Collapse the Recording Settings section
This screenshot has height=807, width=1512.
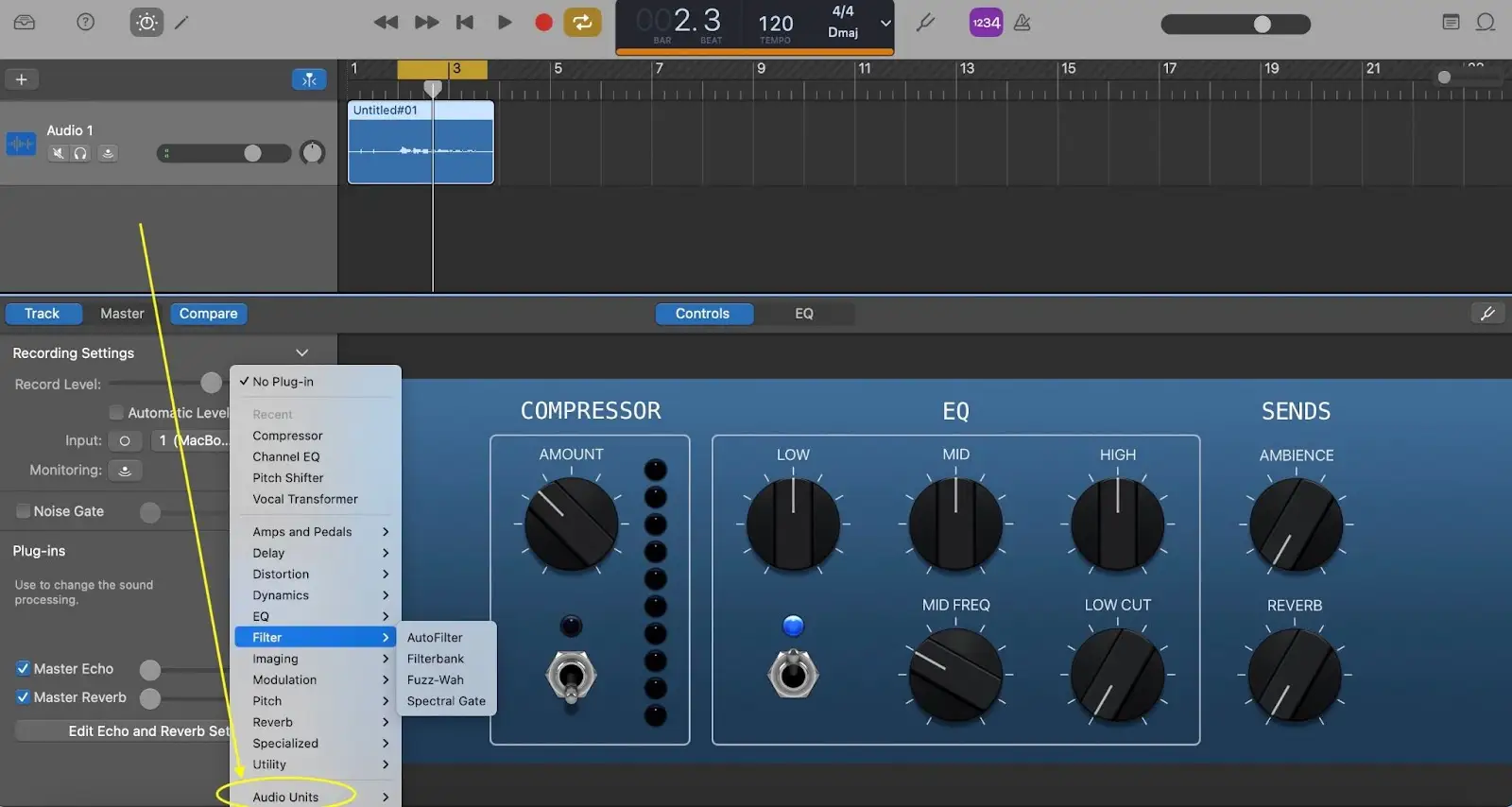click(x=301, y=352)
